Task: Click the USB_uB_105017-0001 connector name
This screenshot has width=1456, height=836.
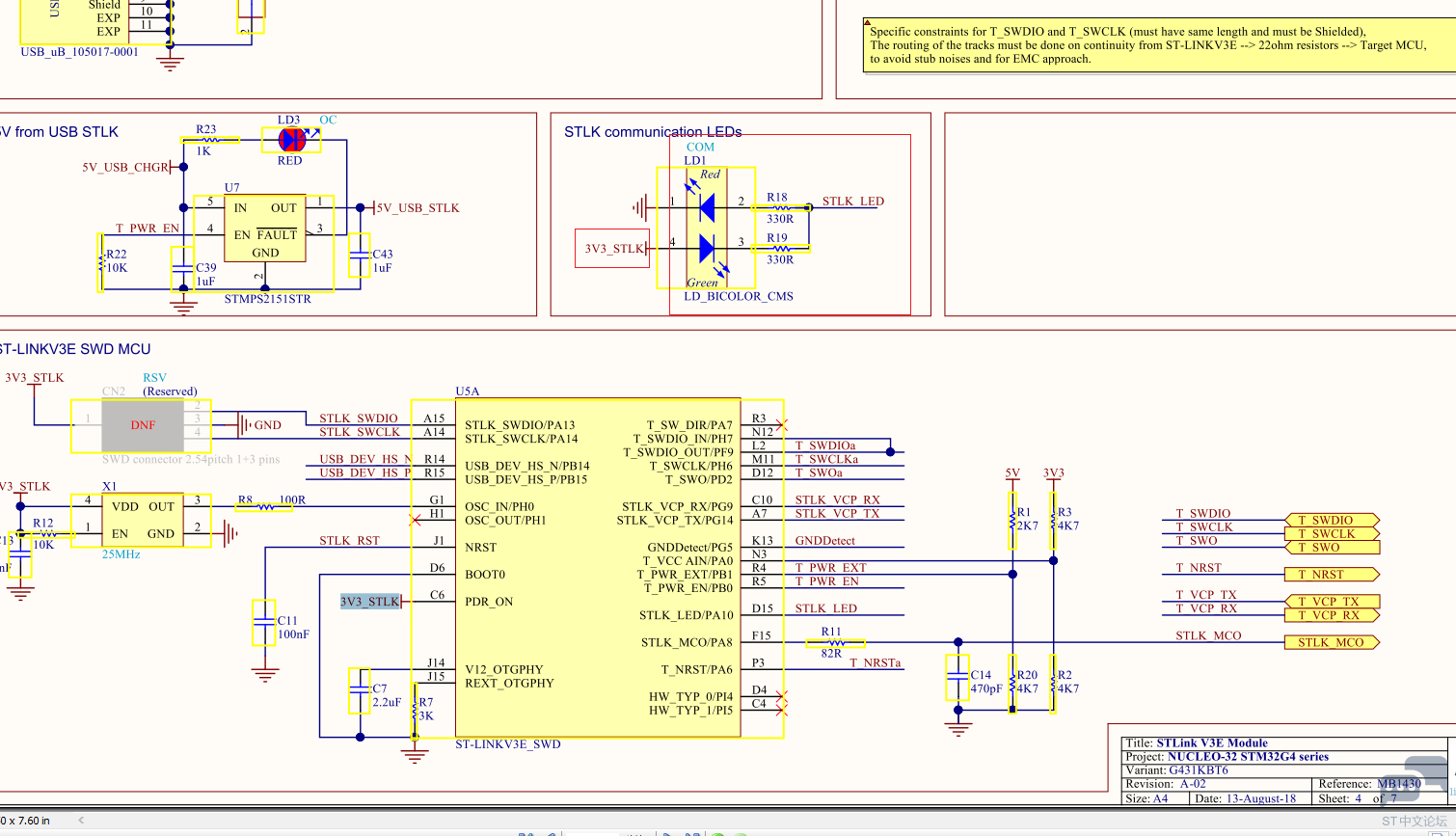Action: point(80,52)
